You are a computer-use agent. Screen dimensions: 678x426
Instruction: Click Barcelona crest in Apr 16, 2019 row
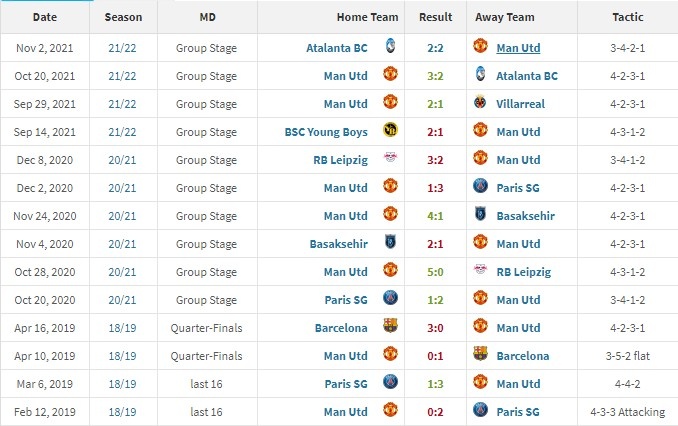point(390,325)
